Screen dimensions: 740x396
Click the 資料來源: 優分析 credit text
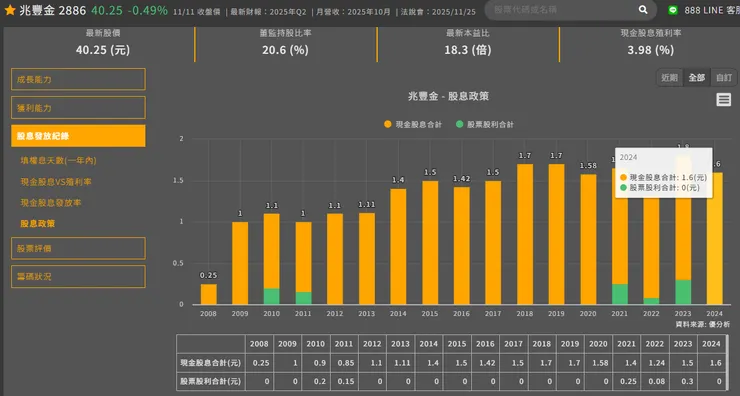[702, 324]
